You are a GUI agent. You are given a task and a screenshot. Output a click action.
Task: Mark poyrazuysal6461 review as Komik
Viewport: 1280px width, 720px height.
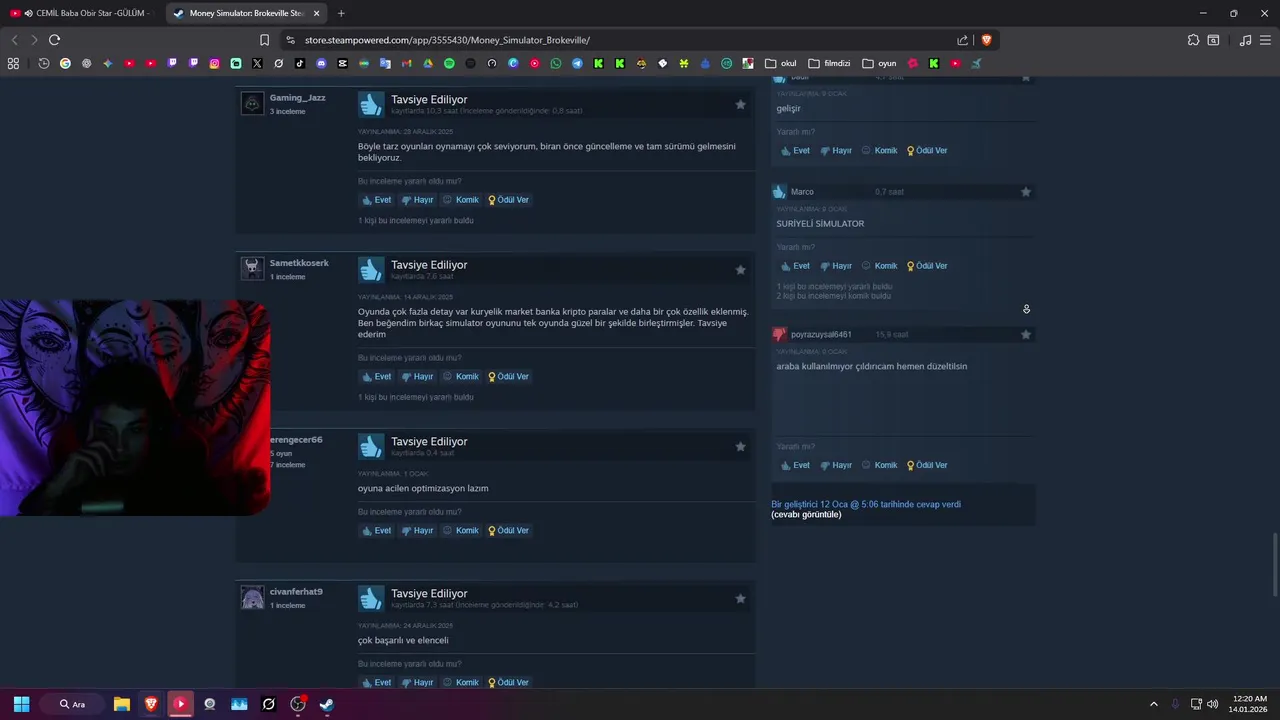tap(880, 465)
